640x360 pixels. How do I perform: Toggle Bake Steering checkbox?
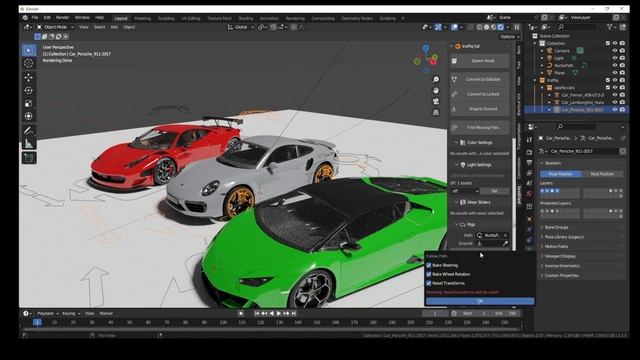tap(429, 265)
